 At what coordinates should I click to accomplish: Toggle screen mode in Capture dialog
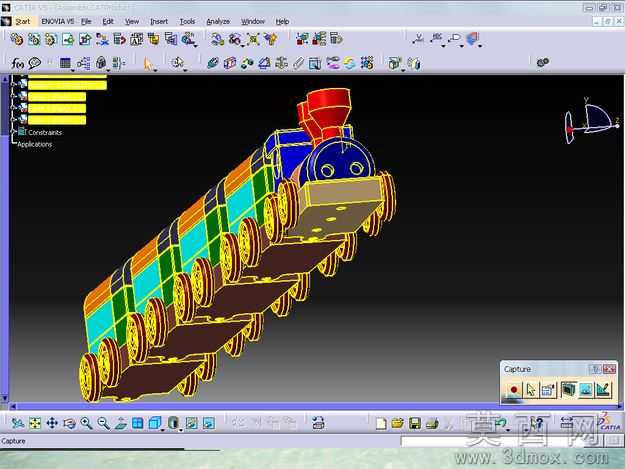point(569,390)
